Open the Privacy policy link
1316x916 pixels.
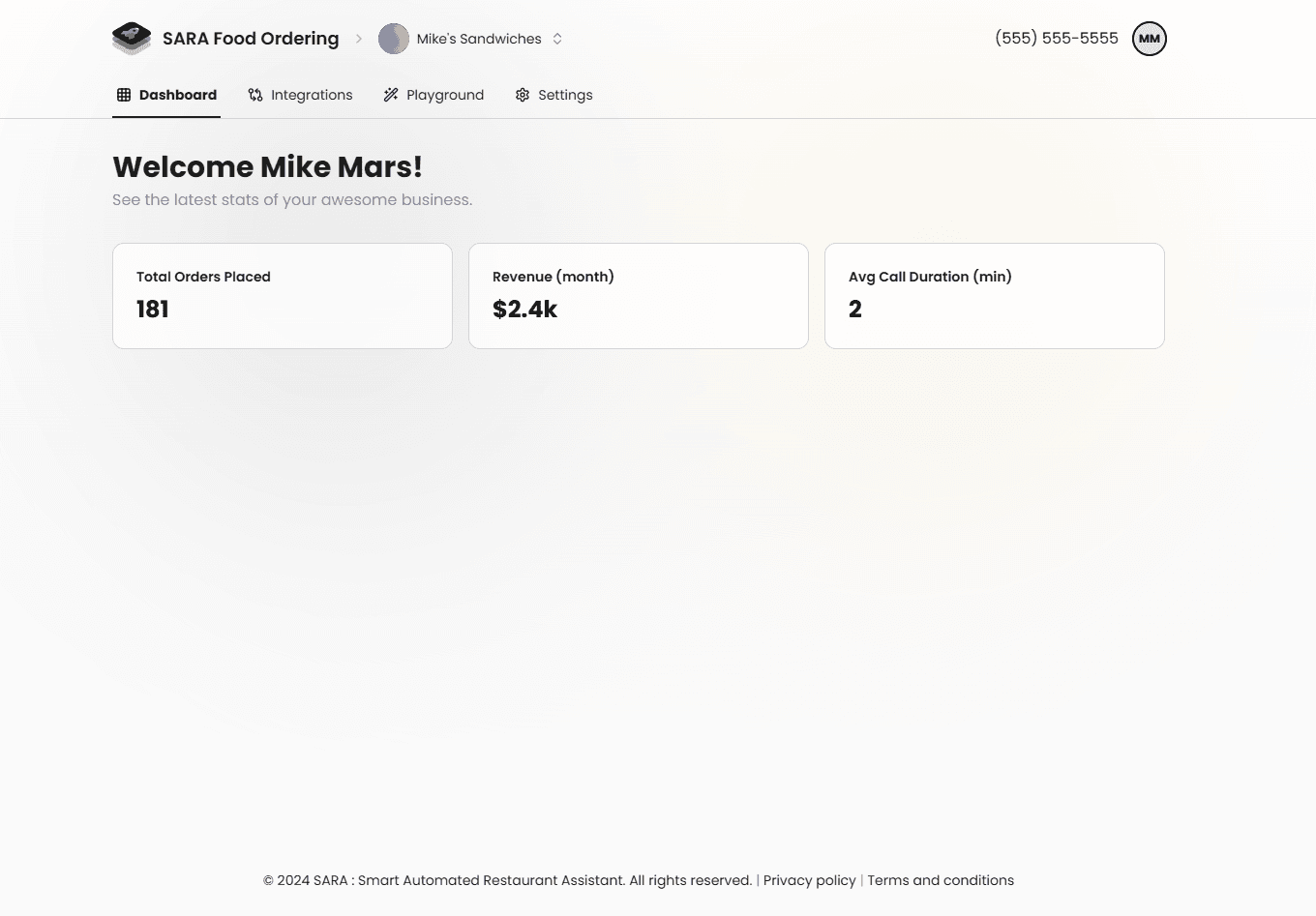[809, 880]
